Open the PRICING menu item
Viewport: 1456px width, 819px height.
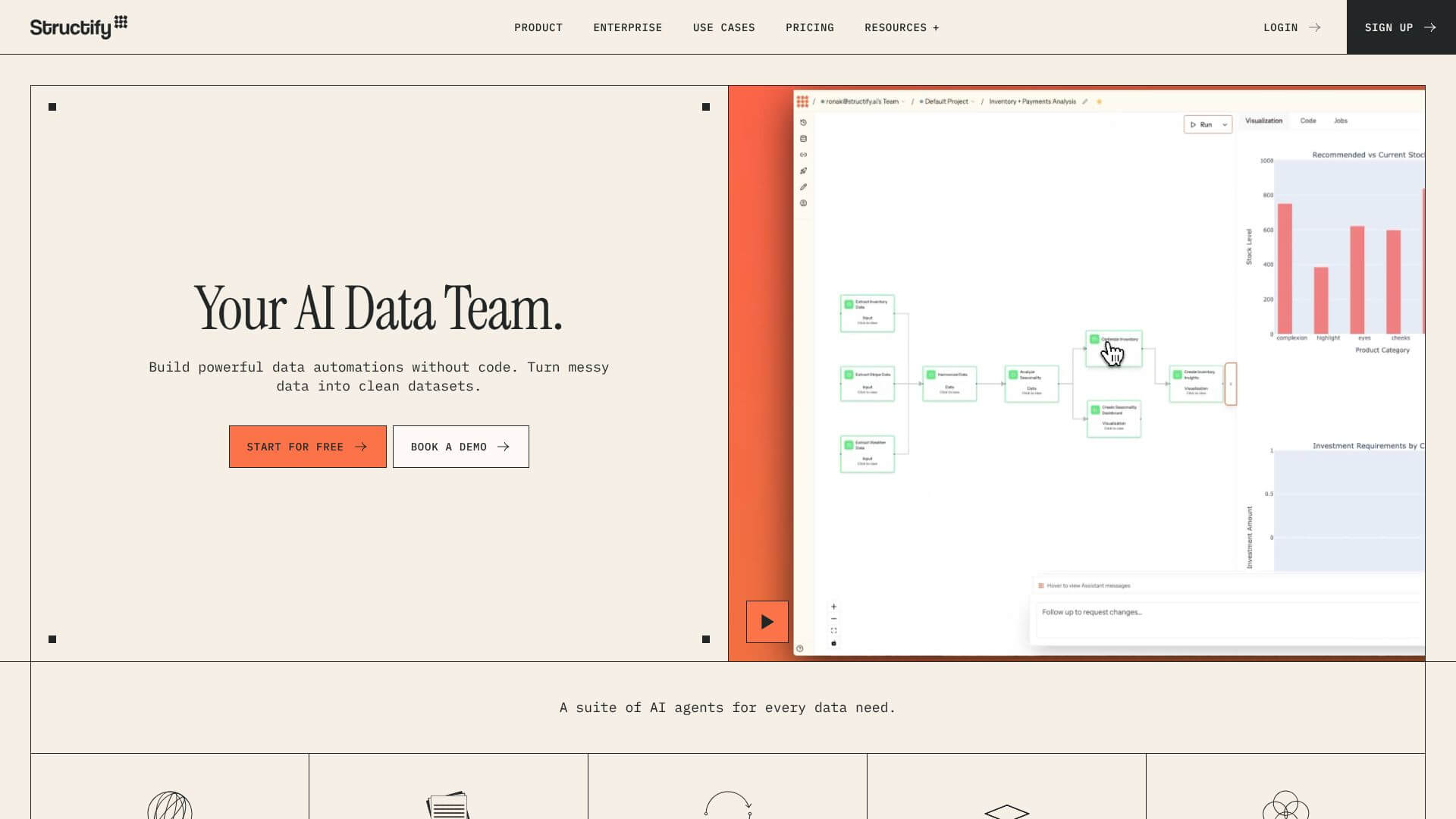coord(809,27)
